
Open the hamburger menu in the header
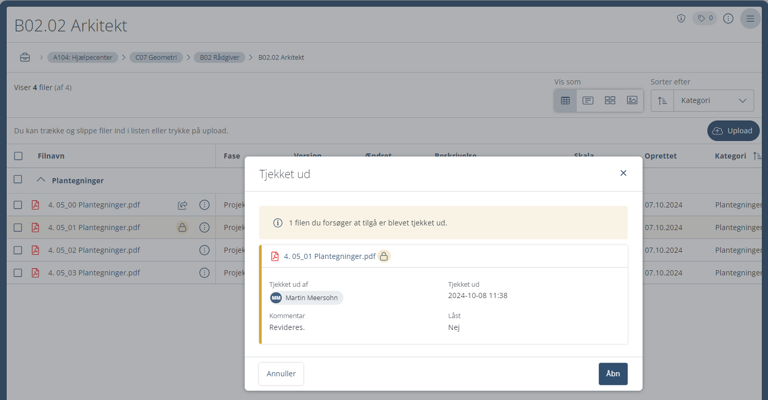click(749, 19)
